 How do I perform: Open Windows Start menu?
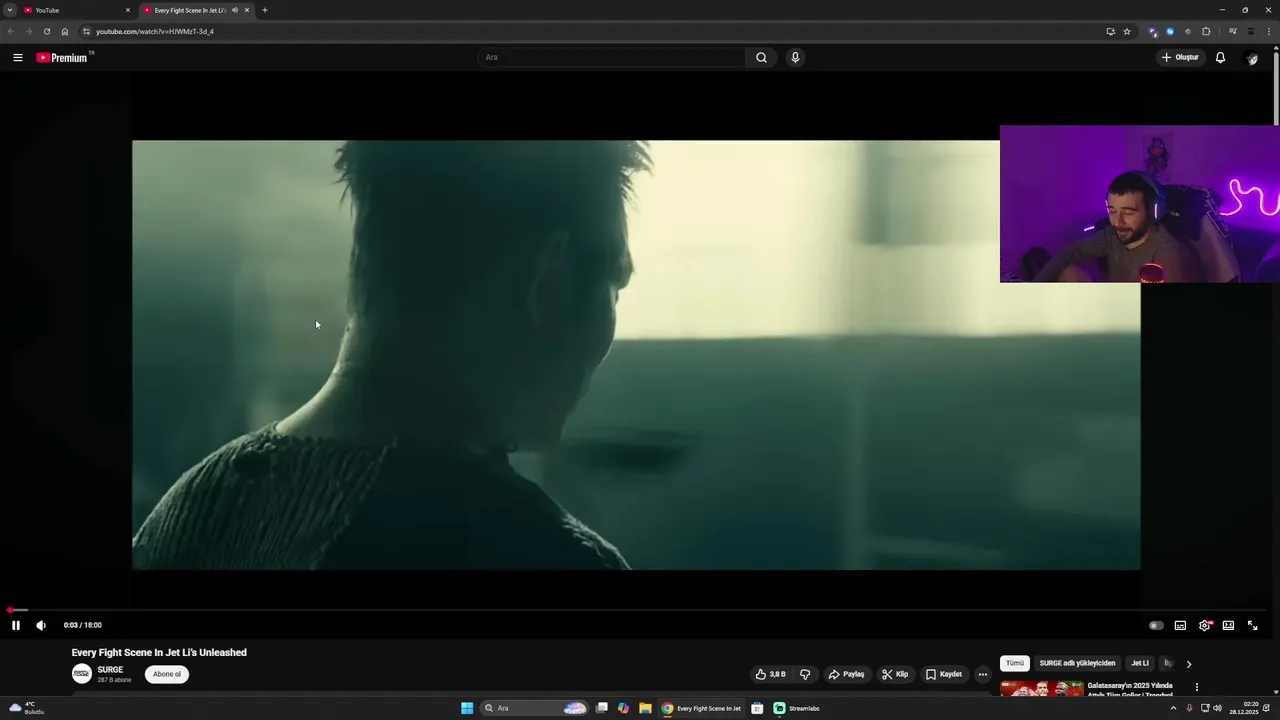point(467,708)
